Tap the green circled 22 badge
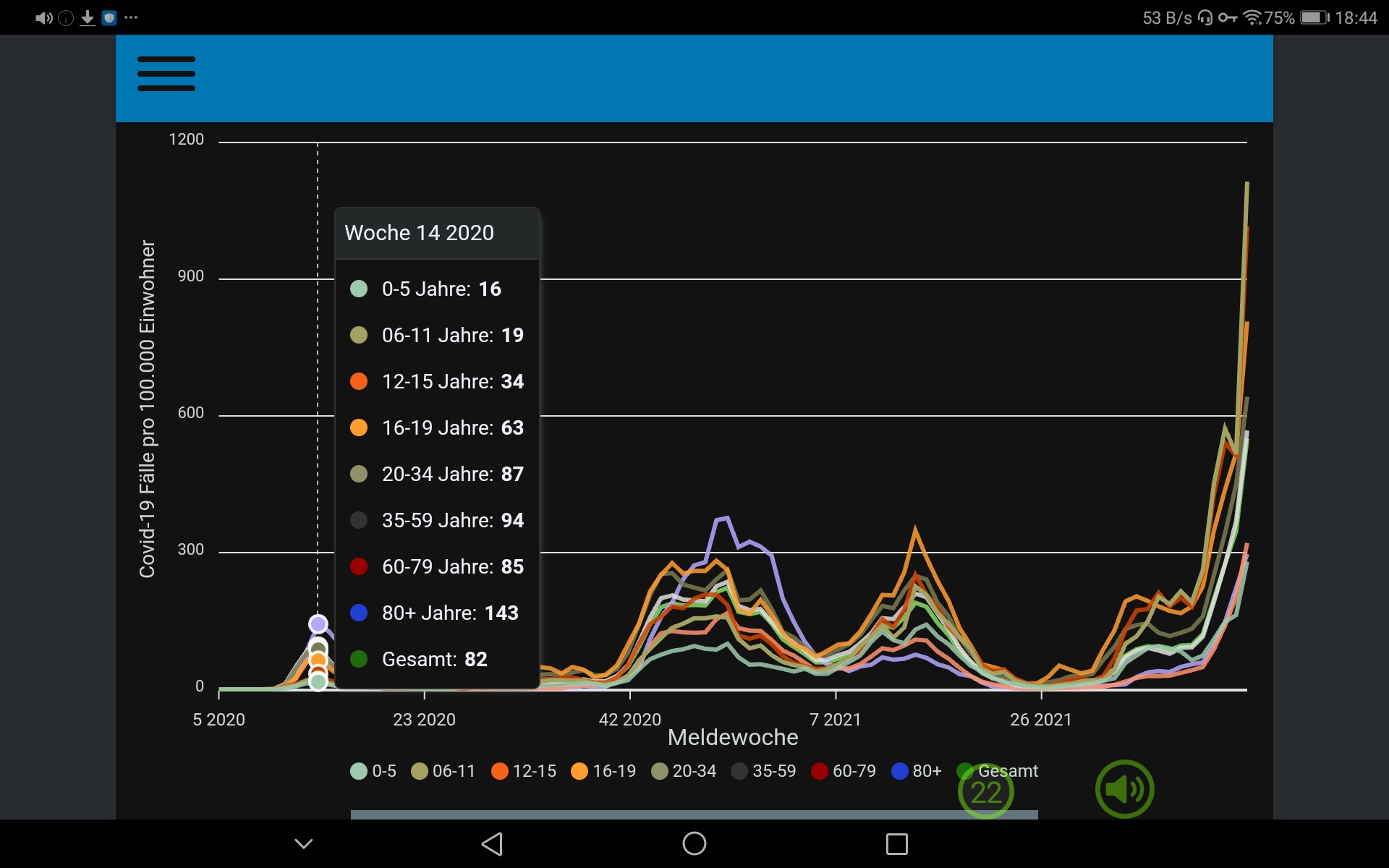Screen dimensions: 1389x868 click(985, 792)
